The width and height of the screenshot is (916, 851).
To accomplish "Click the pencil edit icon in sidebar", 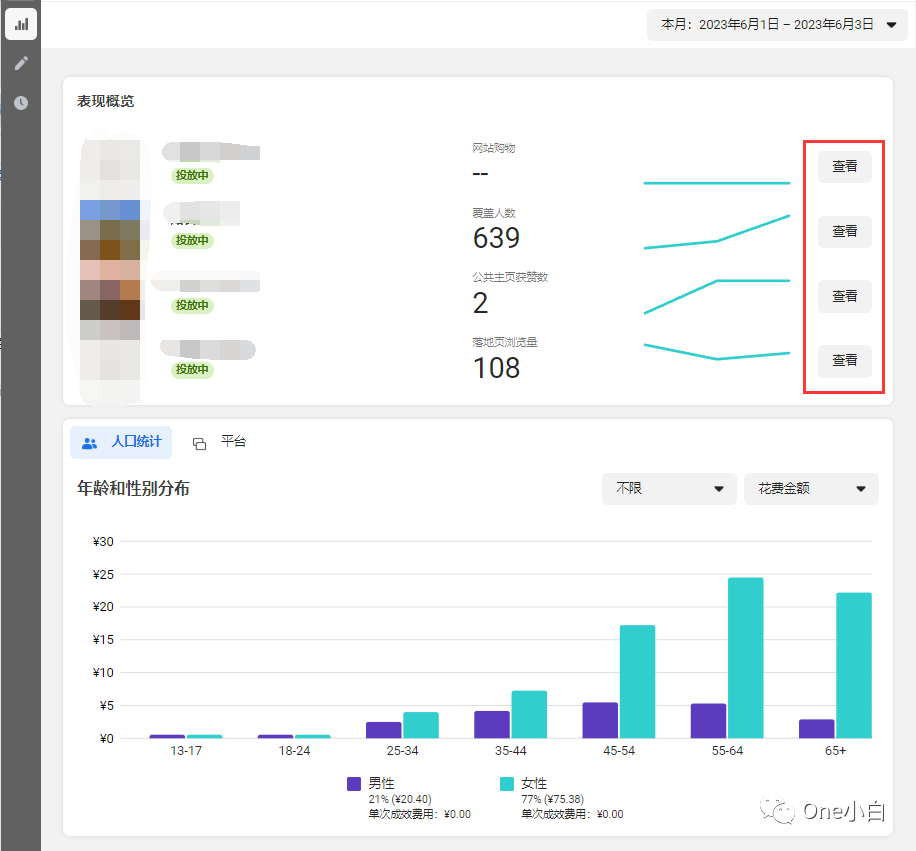I will click(x=20, y=63).
